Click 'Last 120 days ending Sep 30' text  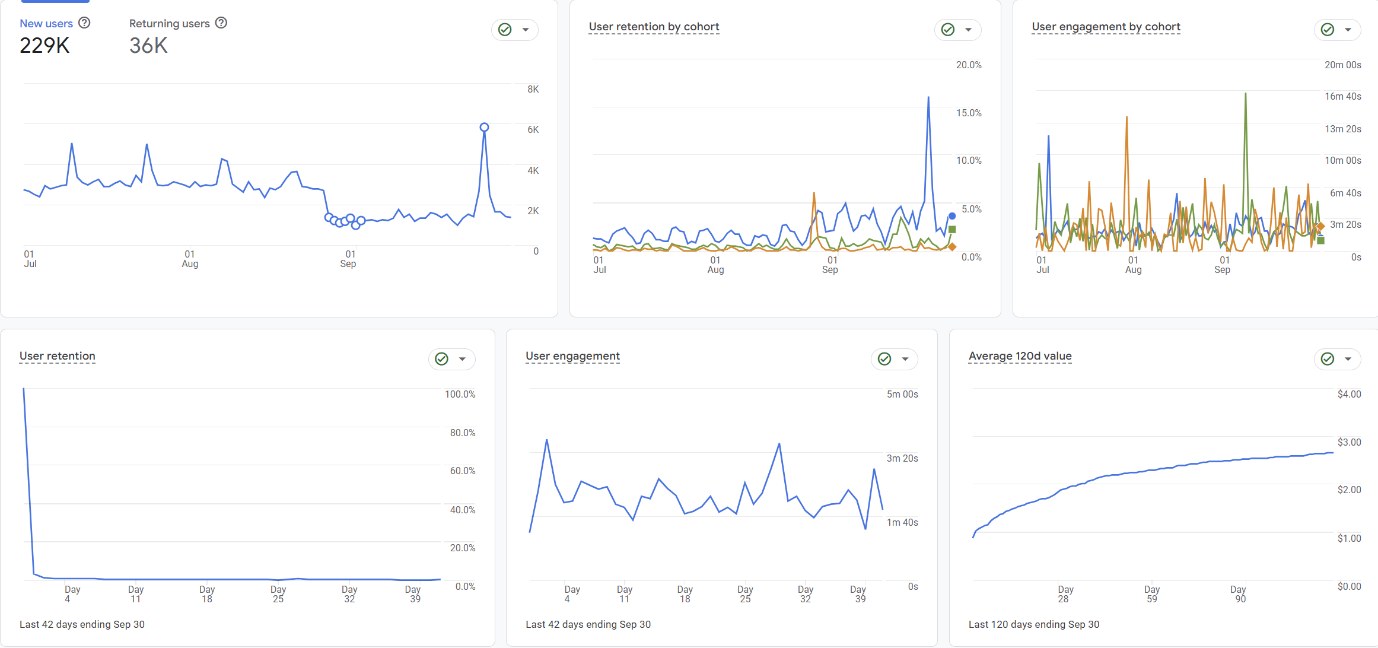pyautogui.click(x=1034, y=624)
